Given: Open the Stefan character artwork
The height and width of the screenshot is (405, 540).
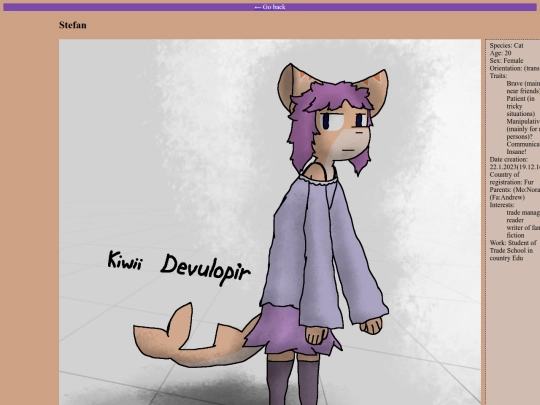Looking at the screenshot, I should coord(270,222).
